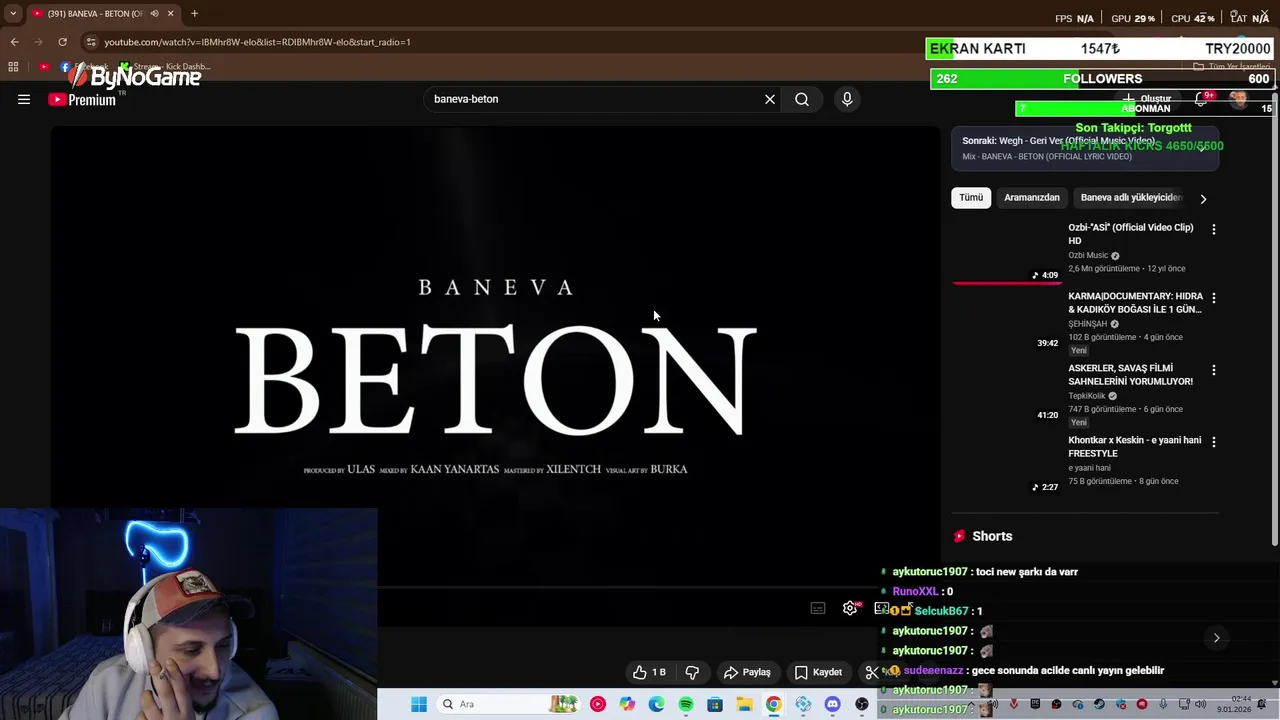Open ASKERLER, SAVAŞ FİLMİ SAHNELERİNİ YORUMLUYOR video
This screenshot has width=1280, height=720.
tap(1130, 375)
